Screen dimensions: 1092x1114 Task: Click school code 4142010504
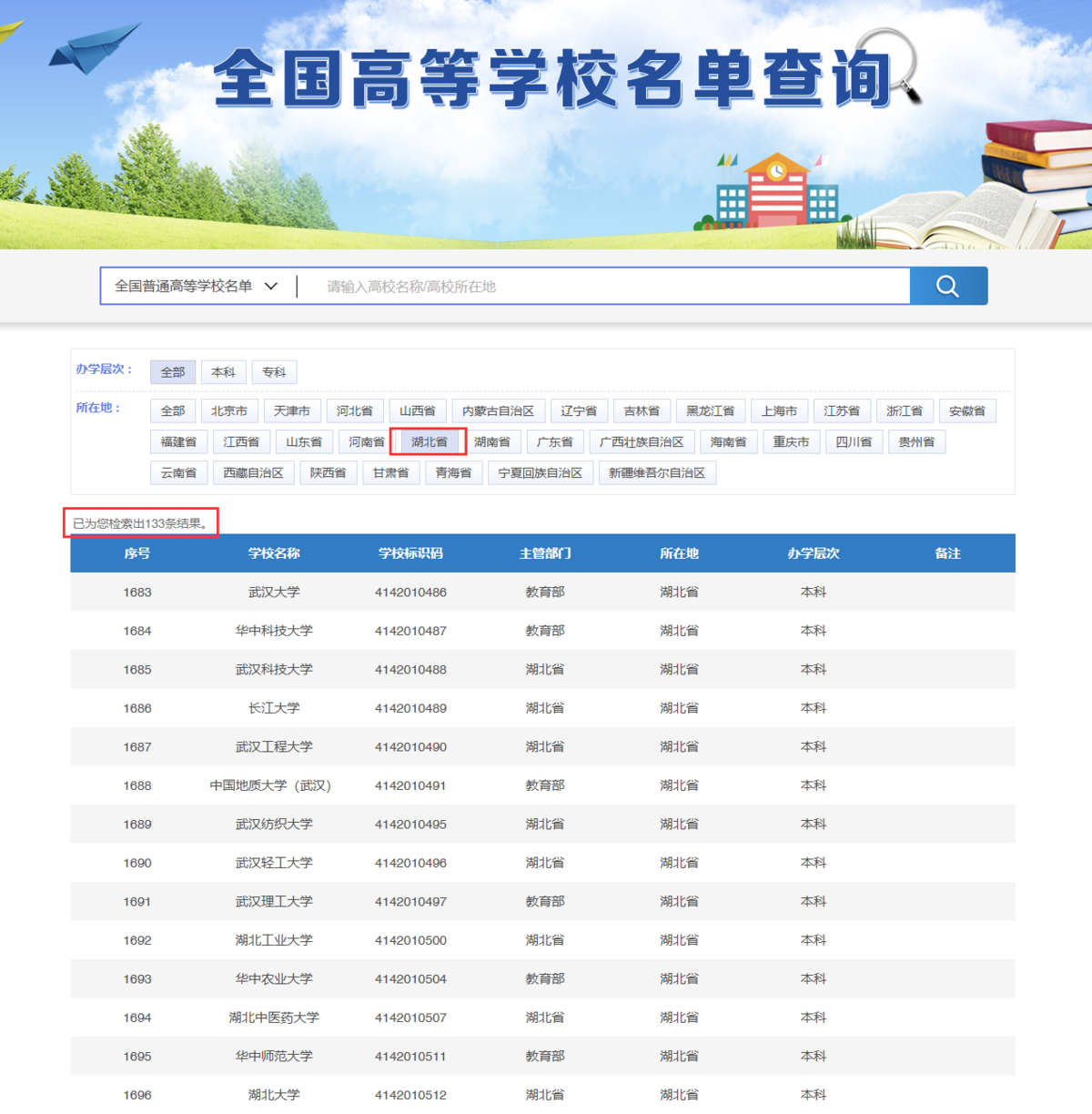[410, 979]
